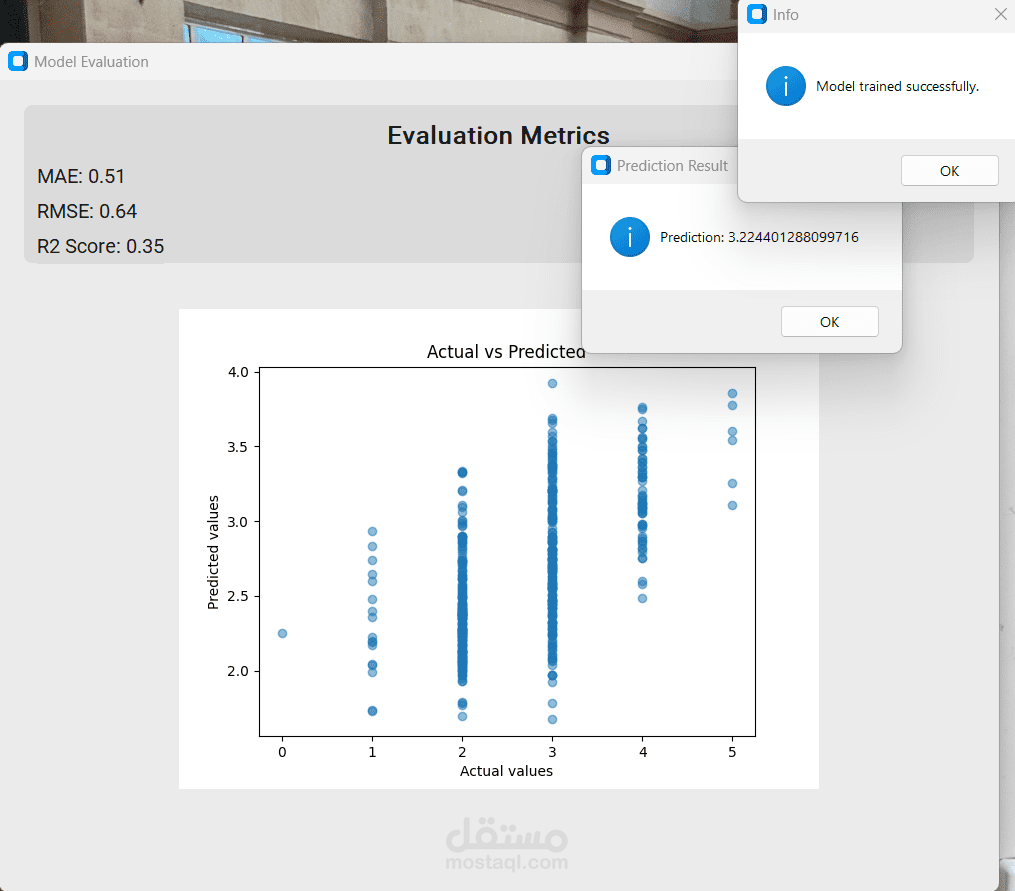The image size is (1015, 891).
Task: Click the Actual values axis label
Action: 506,771
